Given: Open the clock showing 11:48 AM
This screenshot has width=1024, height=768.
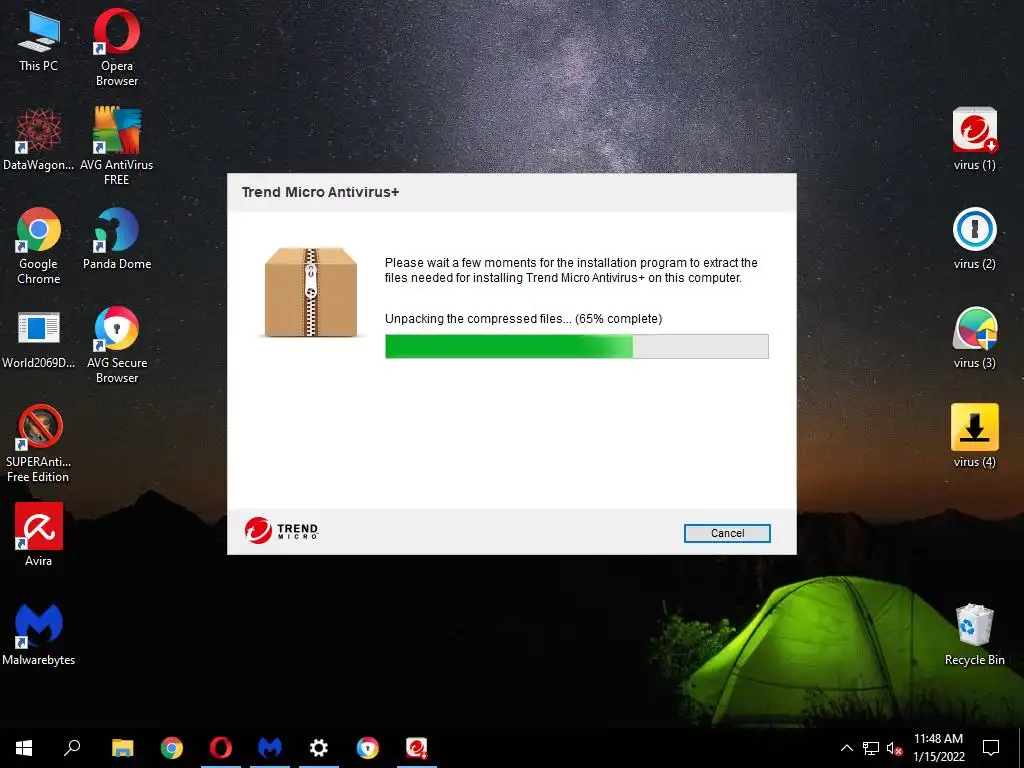Looking at the screenshot, I should pos(938,747).
